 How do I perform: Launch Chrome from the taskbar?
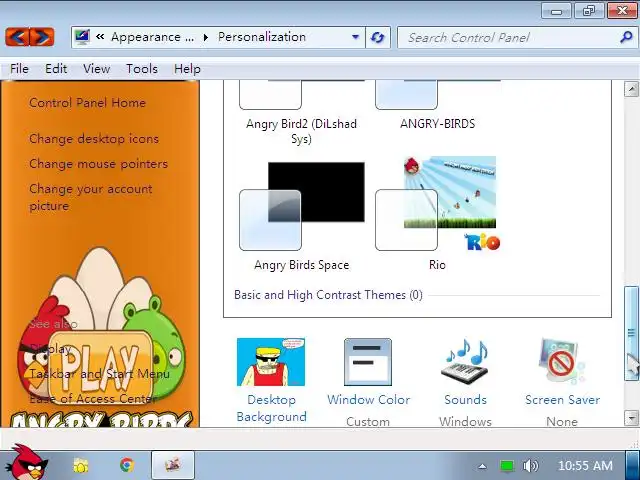pos(127,465)
